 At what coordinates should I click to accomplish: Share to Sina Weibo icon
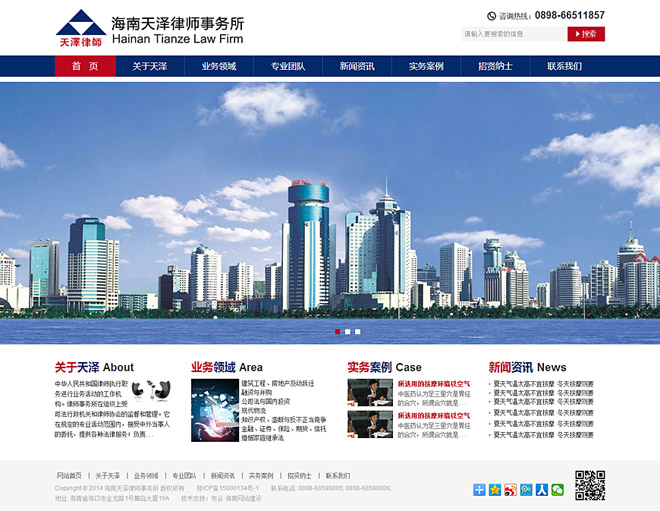[510, 489]
